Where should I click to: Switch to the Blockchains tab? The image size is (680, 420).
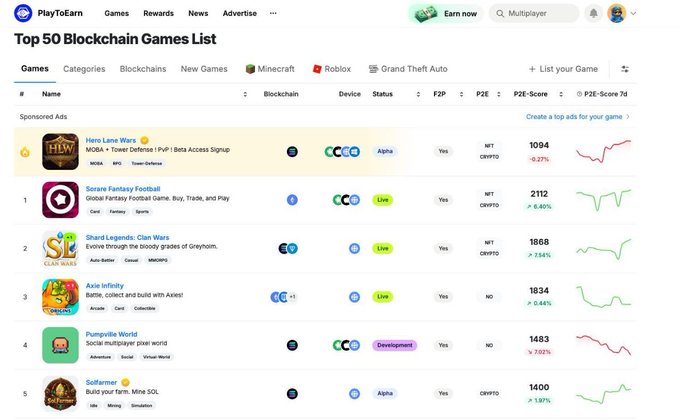143,69
